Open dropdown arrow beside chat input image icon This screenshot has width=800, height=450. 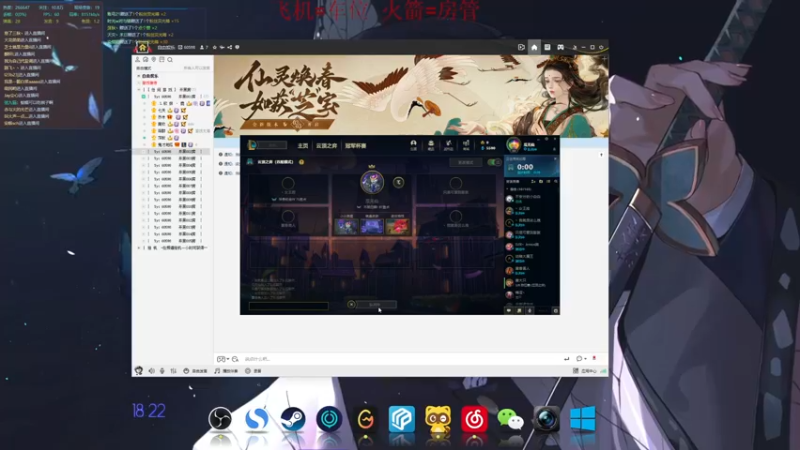point(228,359)
